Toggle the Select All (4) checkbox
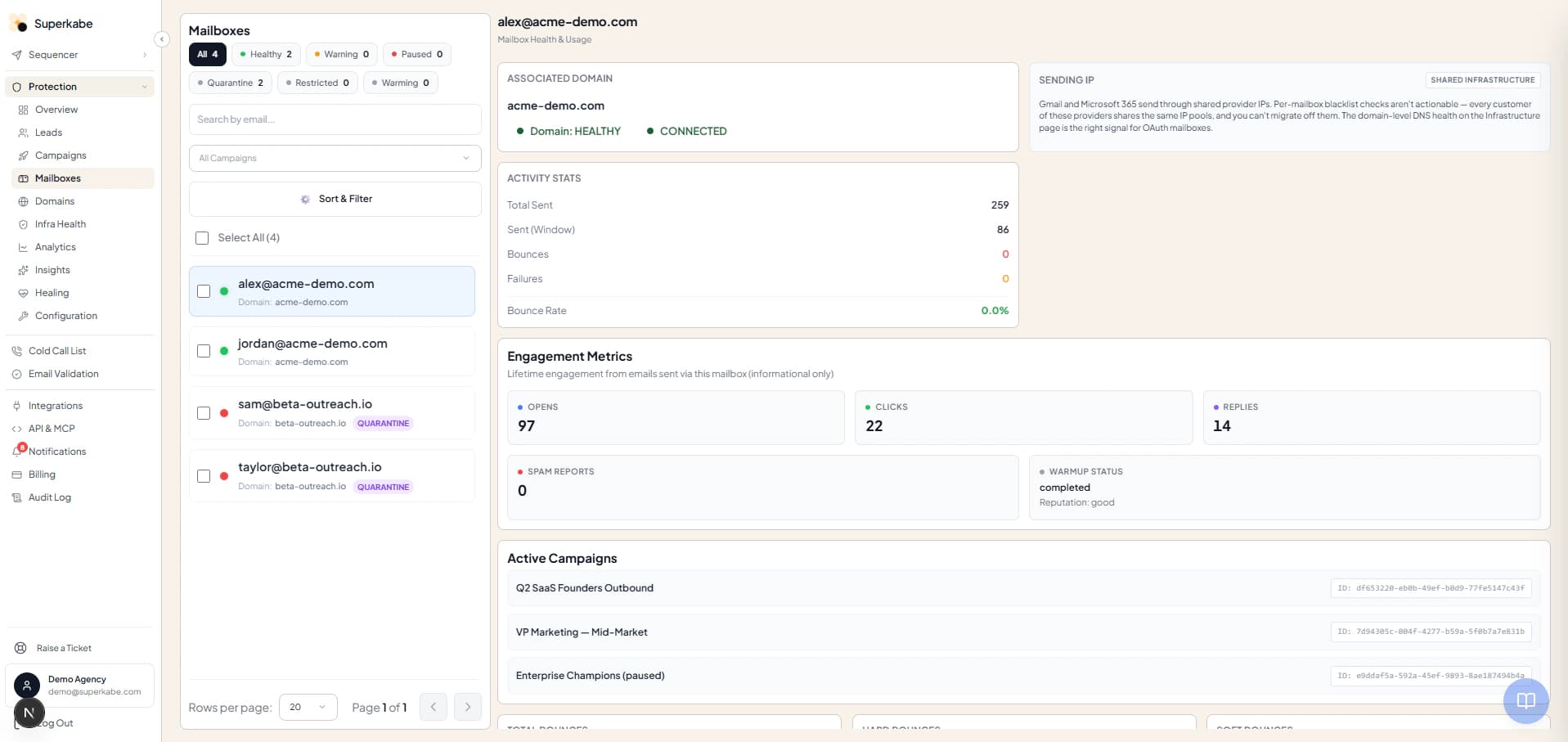1568x742 pixels. coord(202,238)
